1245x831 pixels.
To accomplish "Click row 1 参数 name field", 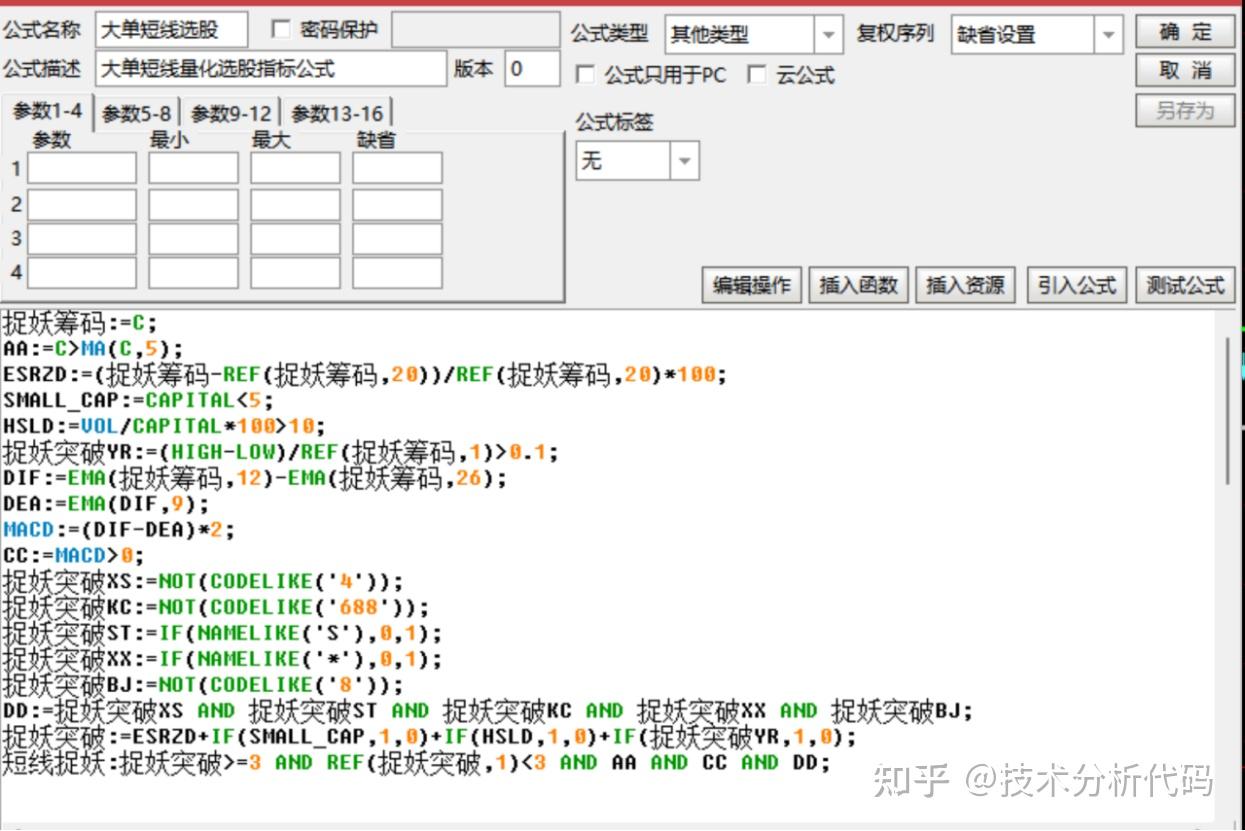I will (82, 168).
